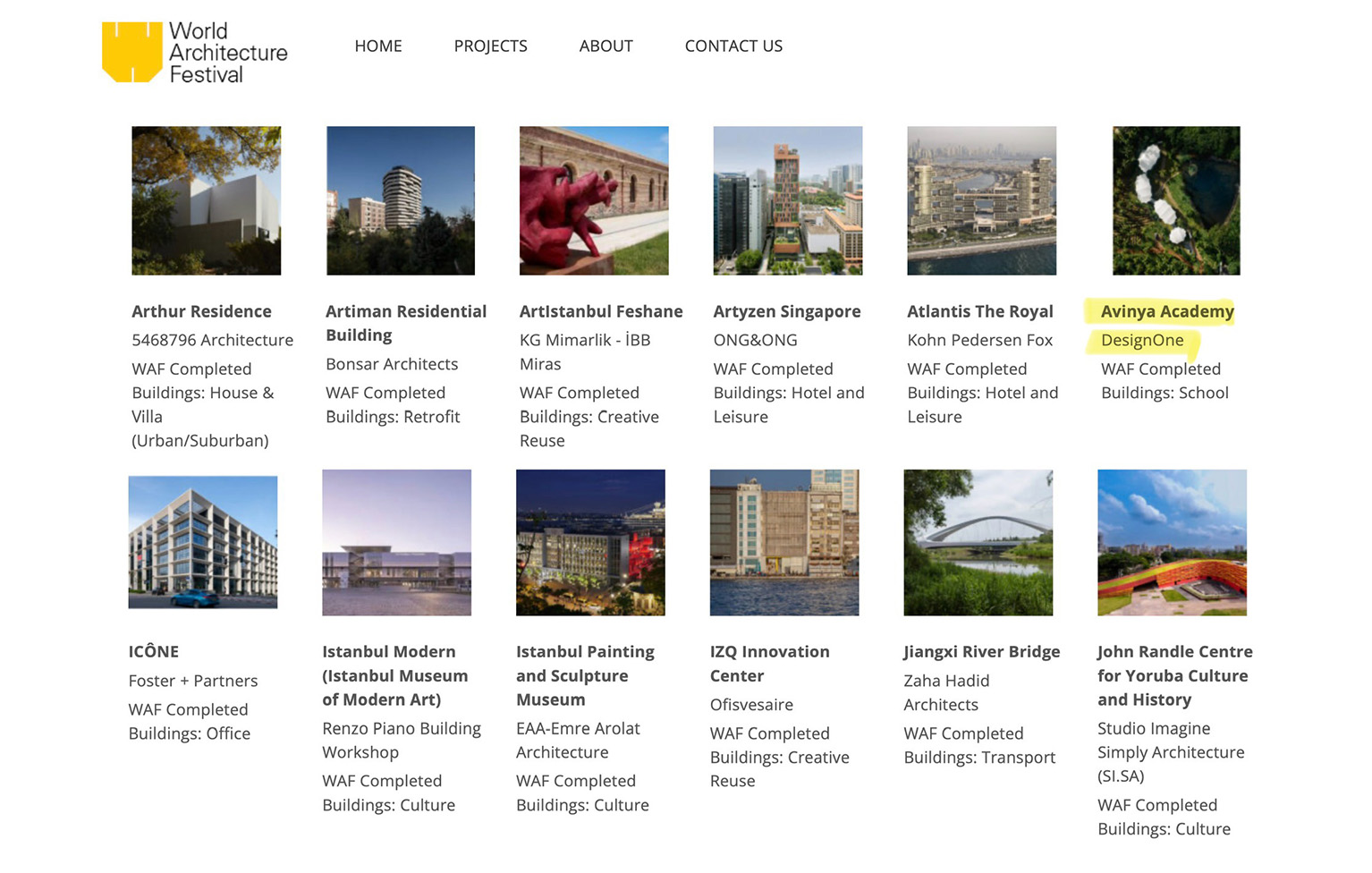Open the John Randle Centre thumbnail image
Image resolution: width=1372 pixels, height=873 pixels.
1172,542
